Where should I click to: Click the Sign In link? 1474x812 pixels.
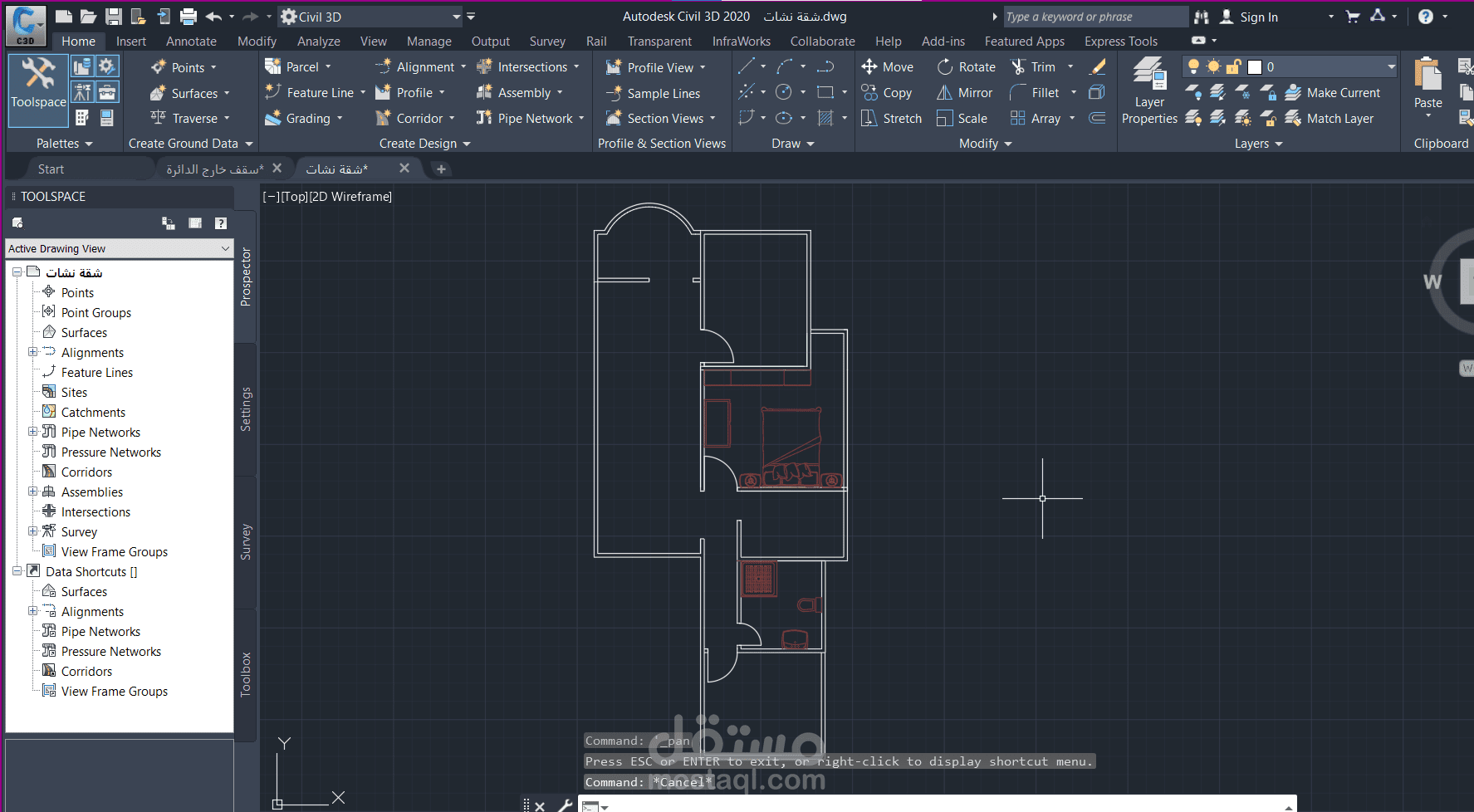[1258, 17]
